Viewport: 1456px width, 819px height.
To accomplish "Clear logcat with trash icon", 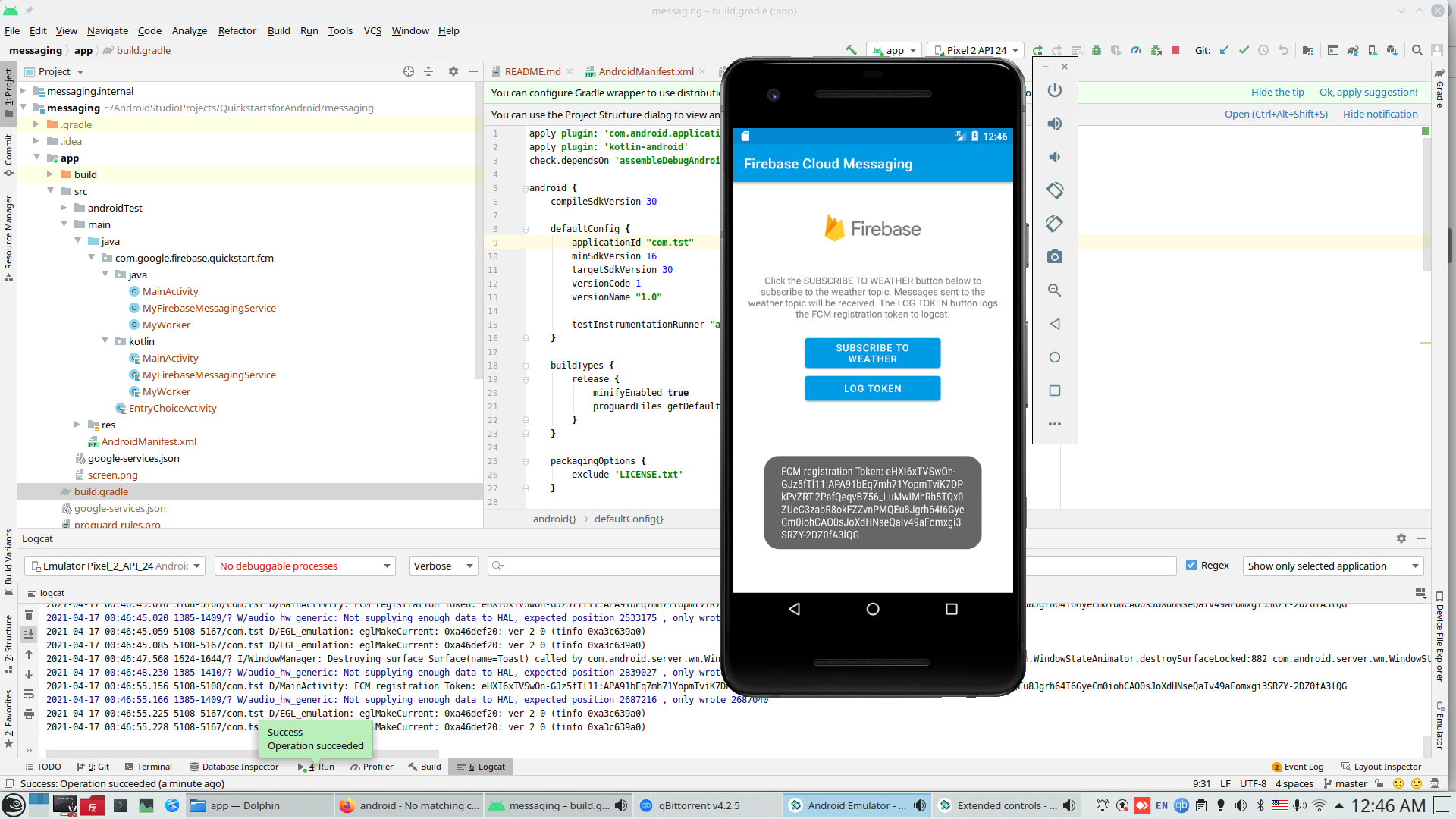I will coord(29,615).
